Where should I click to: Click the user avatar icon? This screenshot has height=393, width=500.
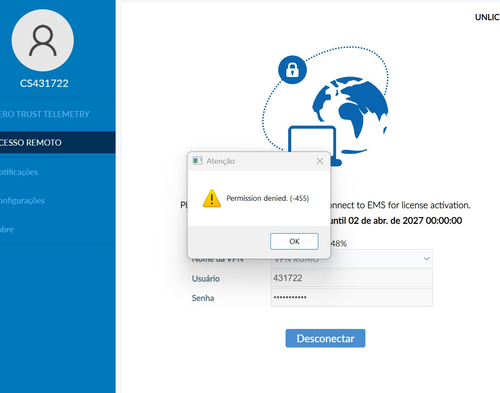[43, 40]
